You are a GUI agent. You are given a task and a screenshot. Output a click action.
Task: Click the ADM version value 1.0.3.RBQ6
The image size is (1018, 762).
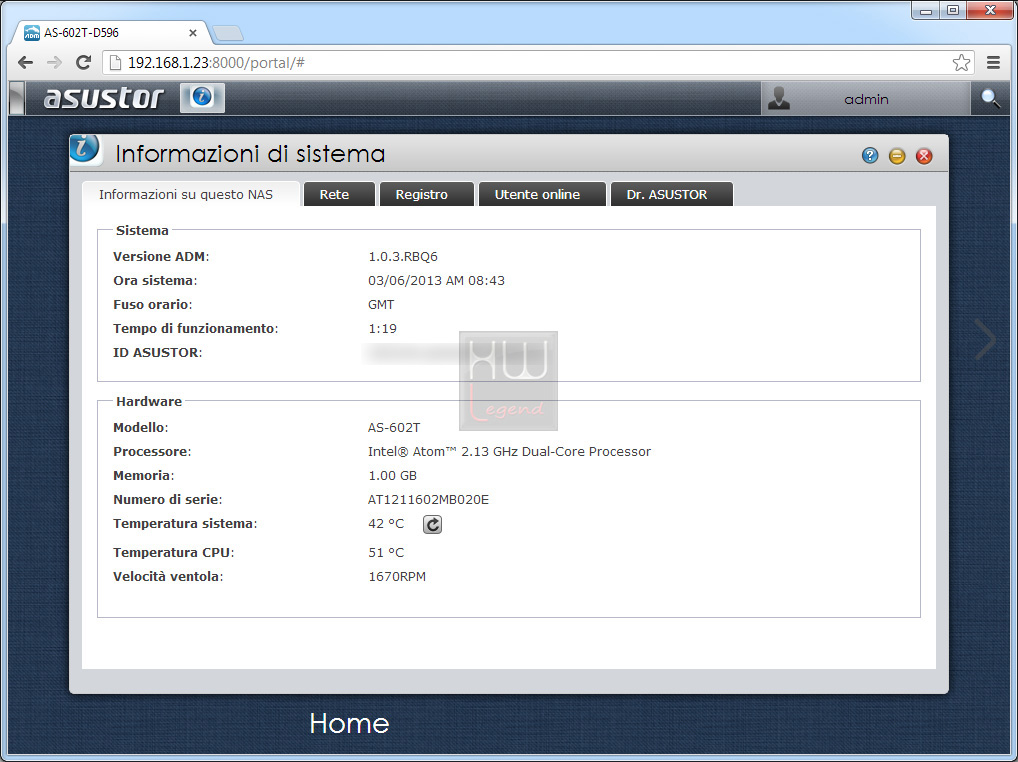click(403, 256)
